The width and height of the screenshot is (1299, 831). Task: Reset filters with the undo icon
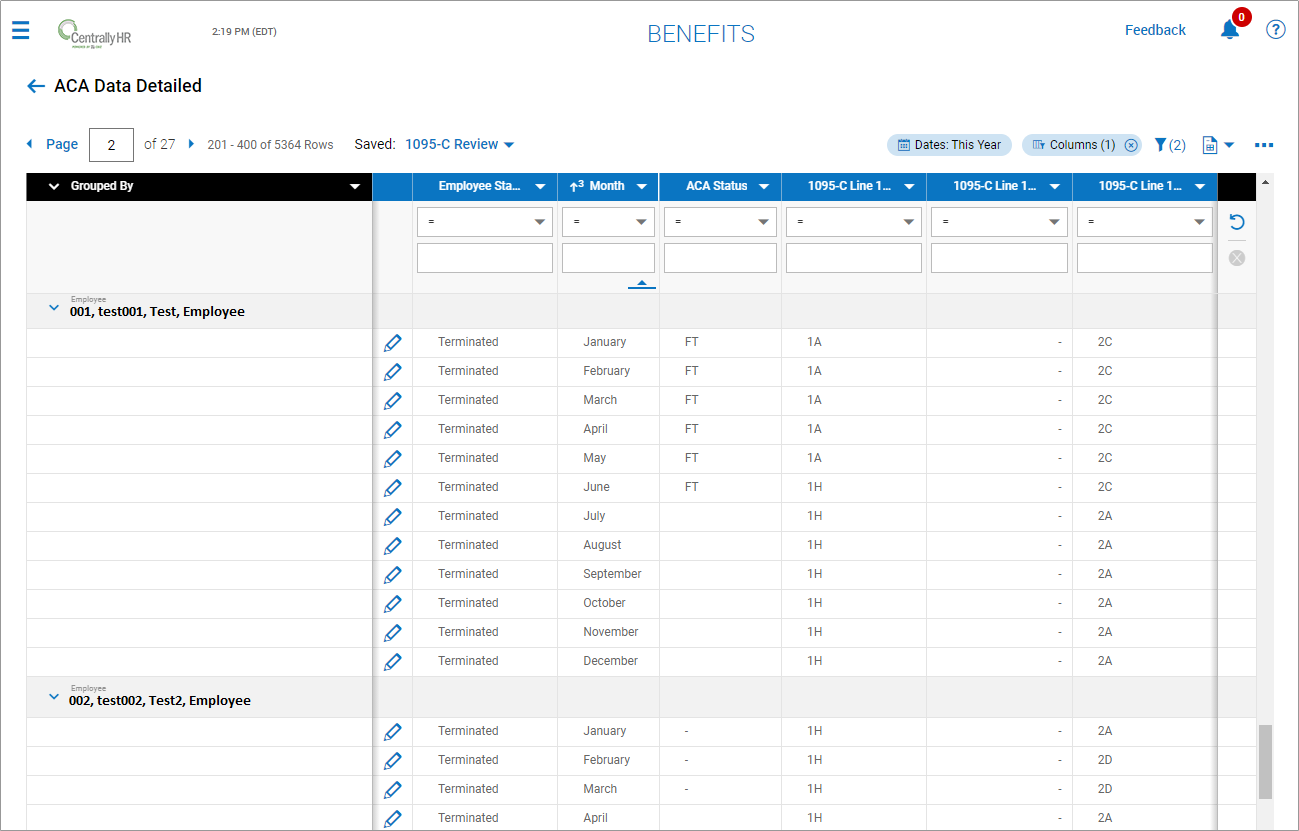[1237, 222]
